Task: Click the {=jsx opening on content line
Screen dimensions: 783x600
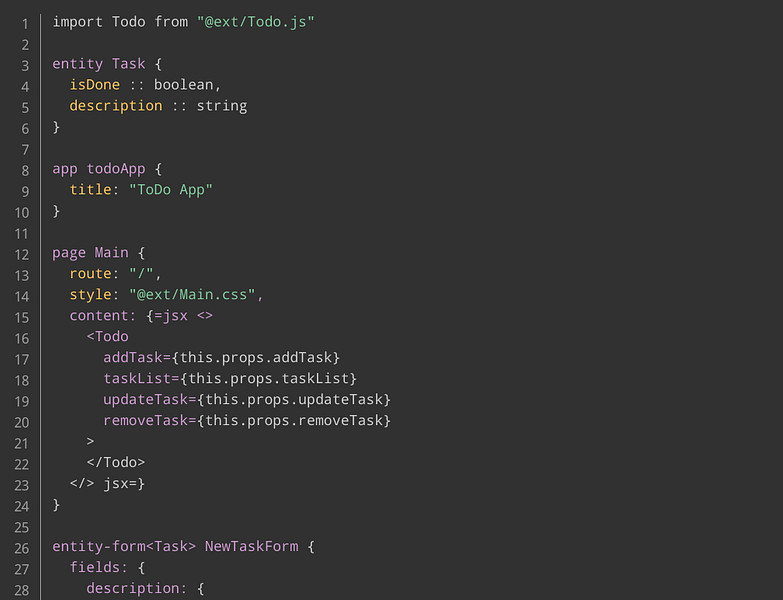Action: click(x=167, y=315)
